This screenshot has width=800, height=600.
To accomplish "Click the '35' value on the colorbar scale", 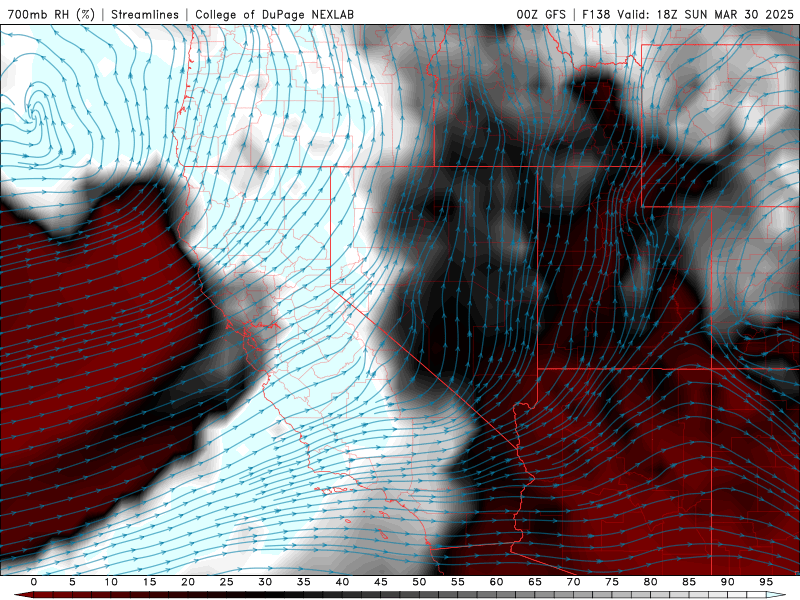I will tap(304, 582).
